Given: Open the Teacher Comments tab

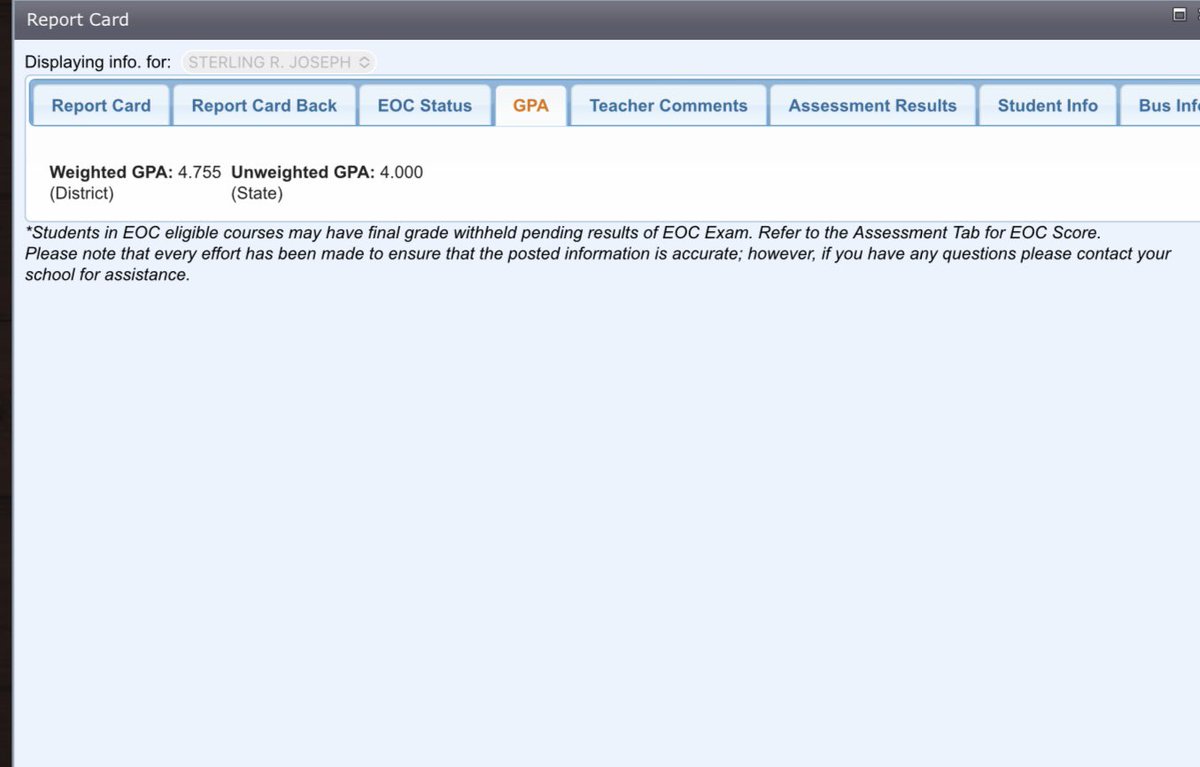Looking at the screenshot, I should tap(669, 105).
